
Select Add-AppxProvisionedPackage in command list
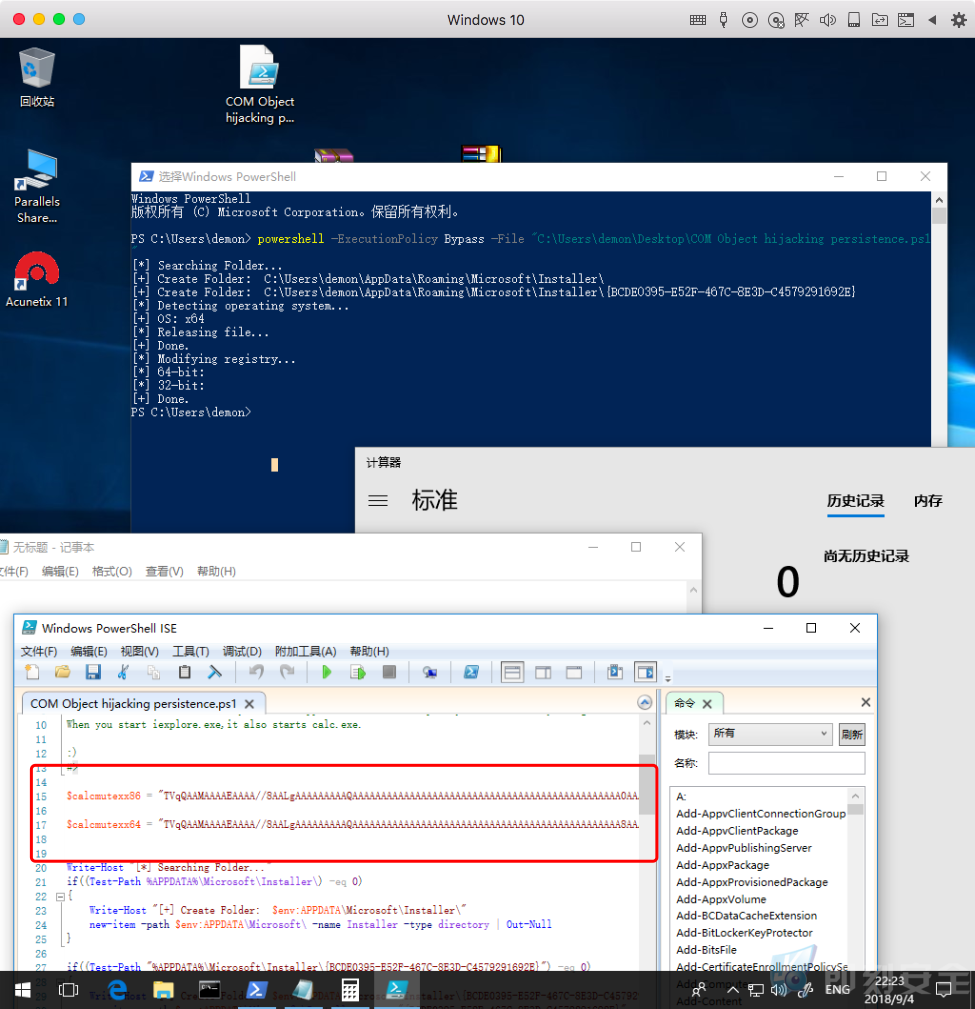pos(752,882)
